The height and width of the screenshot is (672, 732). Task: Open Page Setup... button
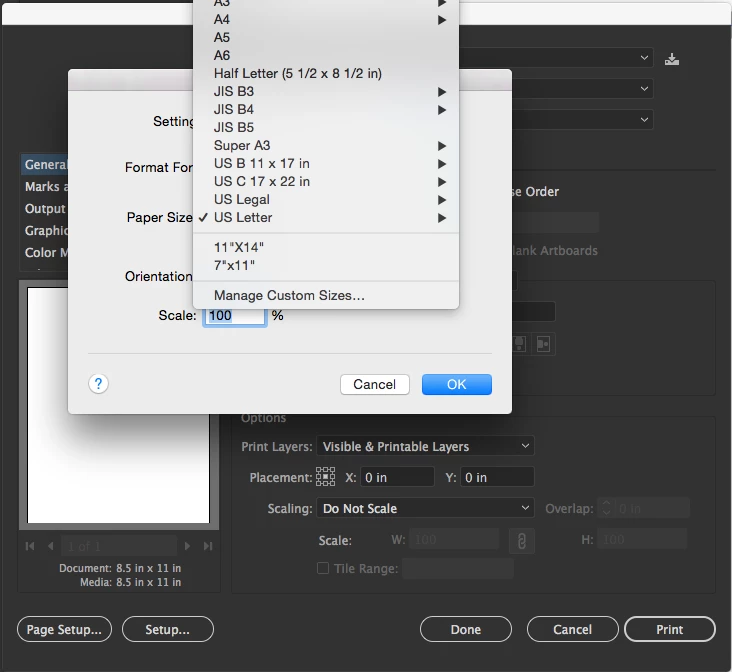(64, 629)
